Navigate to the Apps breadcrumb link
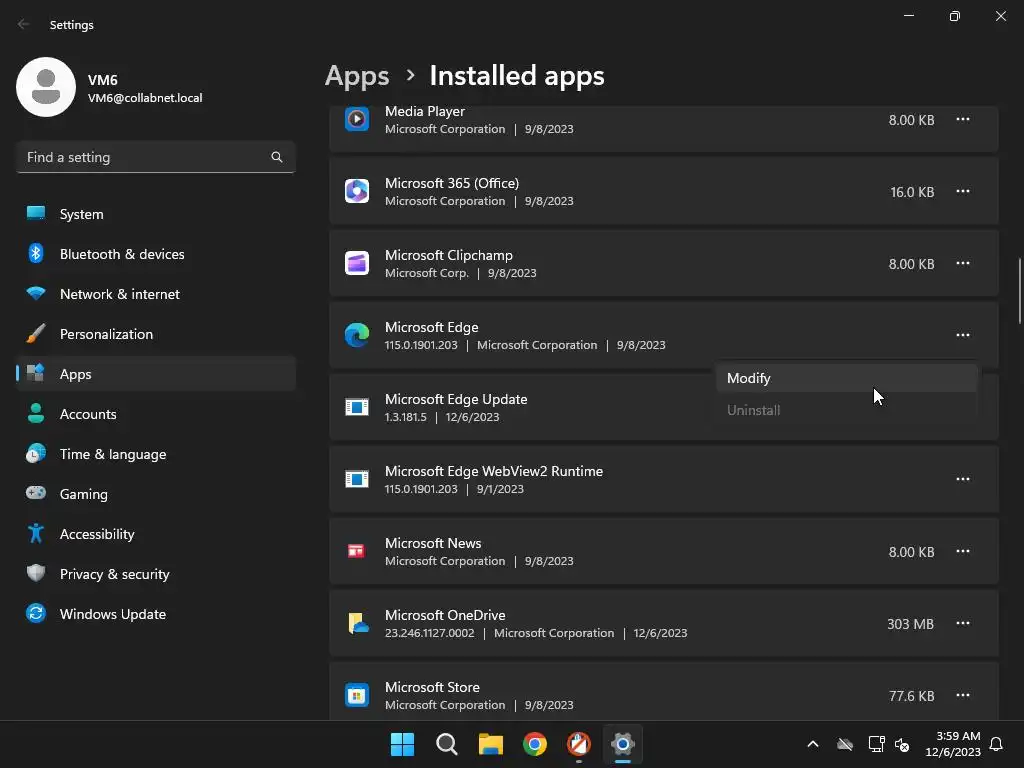 (357, 76)
